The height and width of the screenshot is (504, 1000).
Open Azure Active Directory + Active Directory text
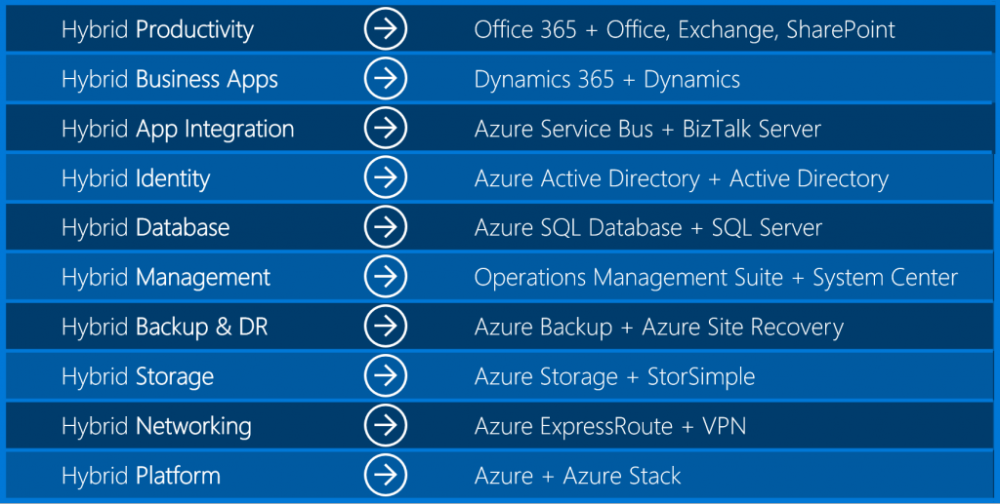(x=681, y=179)
